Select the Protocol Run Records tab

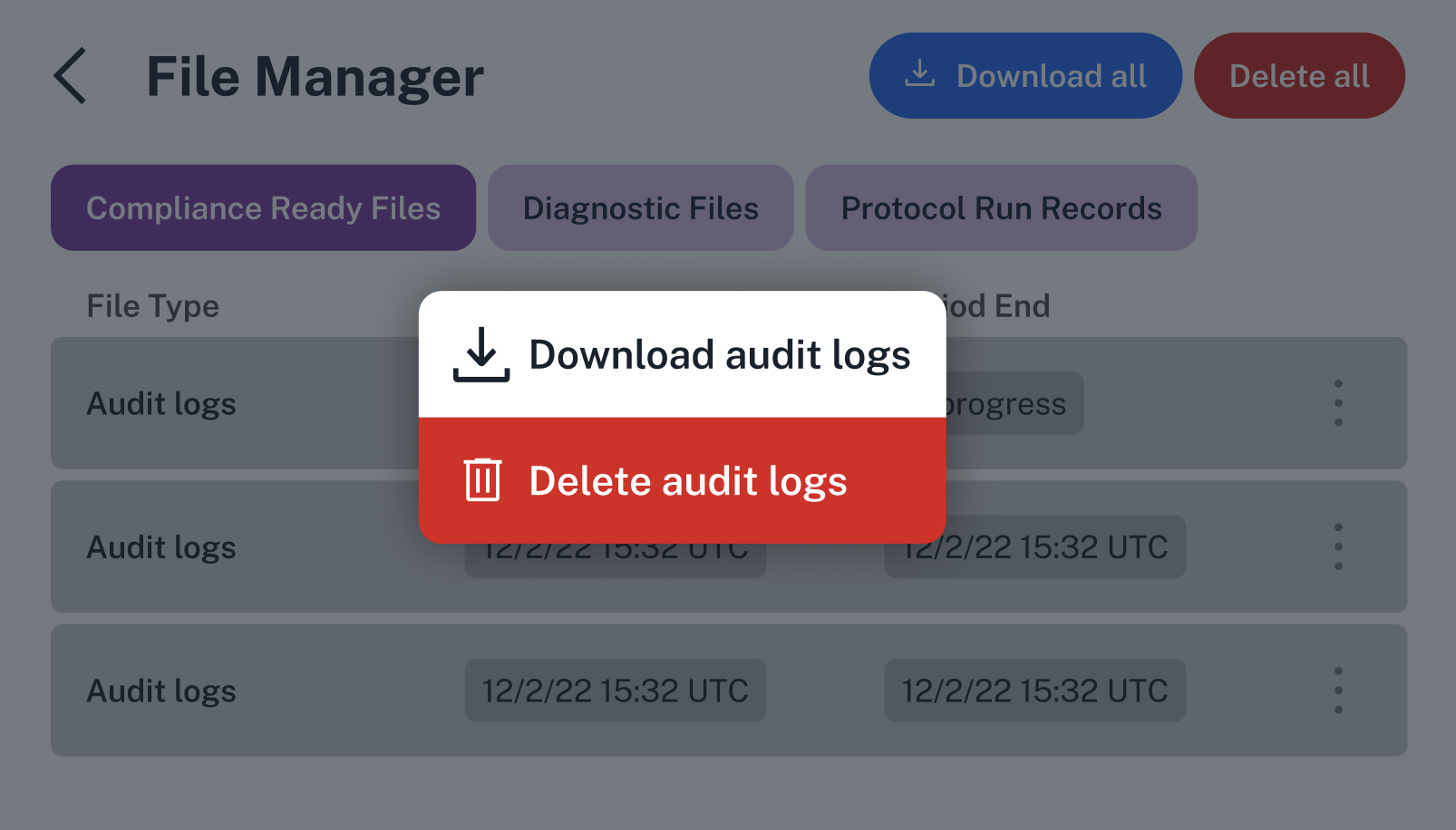click(x=1001, y=207)
